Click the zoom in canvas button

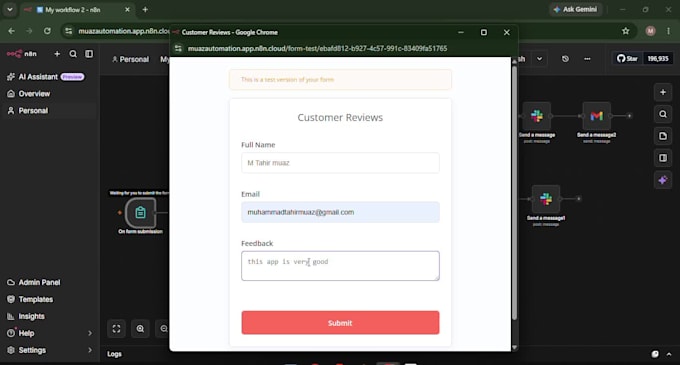click(x=141, y=329)
